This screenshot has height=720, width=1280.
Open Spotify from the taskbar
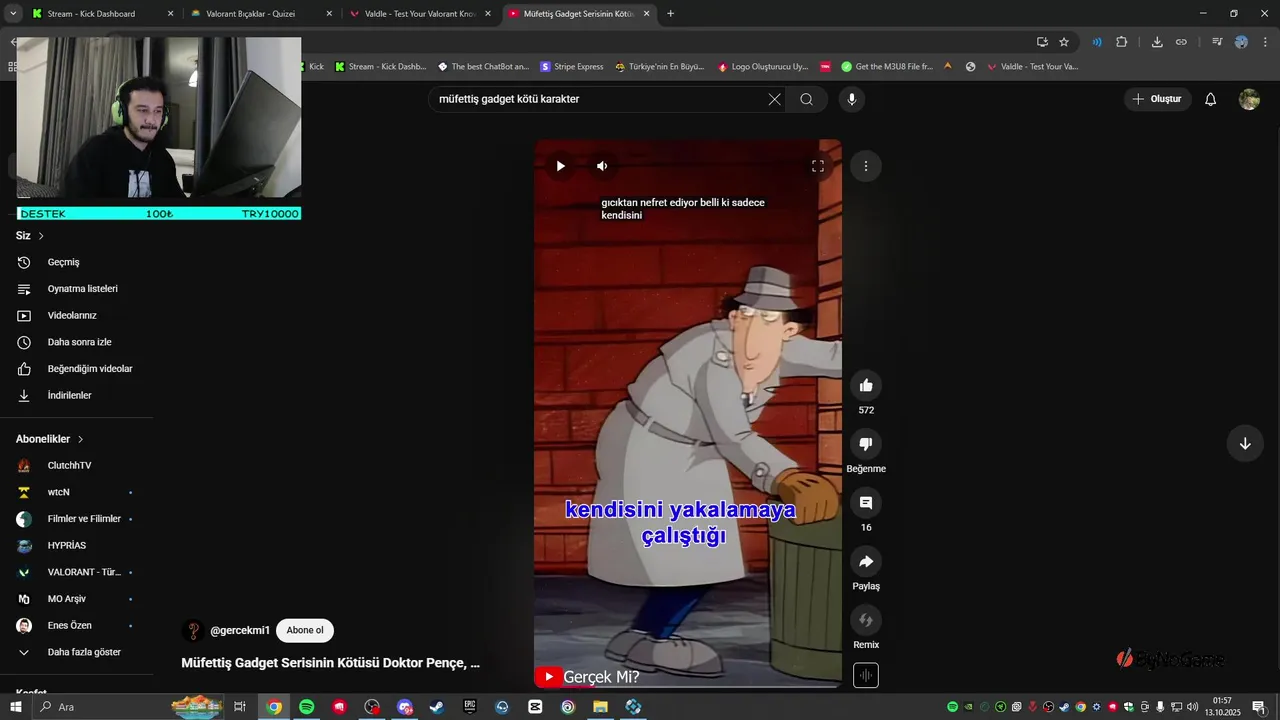click(307, 707)
